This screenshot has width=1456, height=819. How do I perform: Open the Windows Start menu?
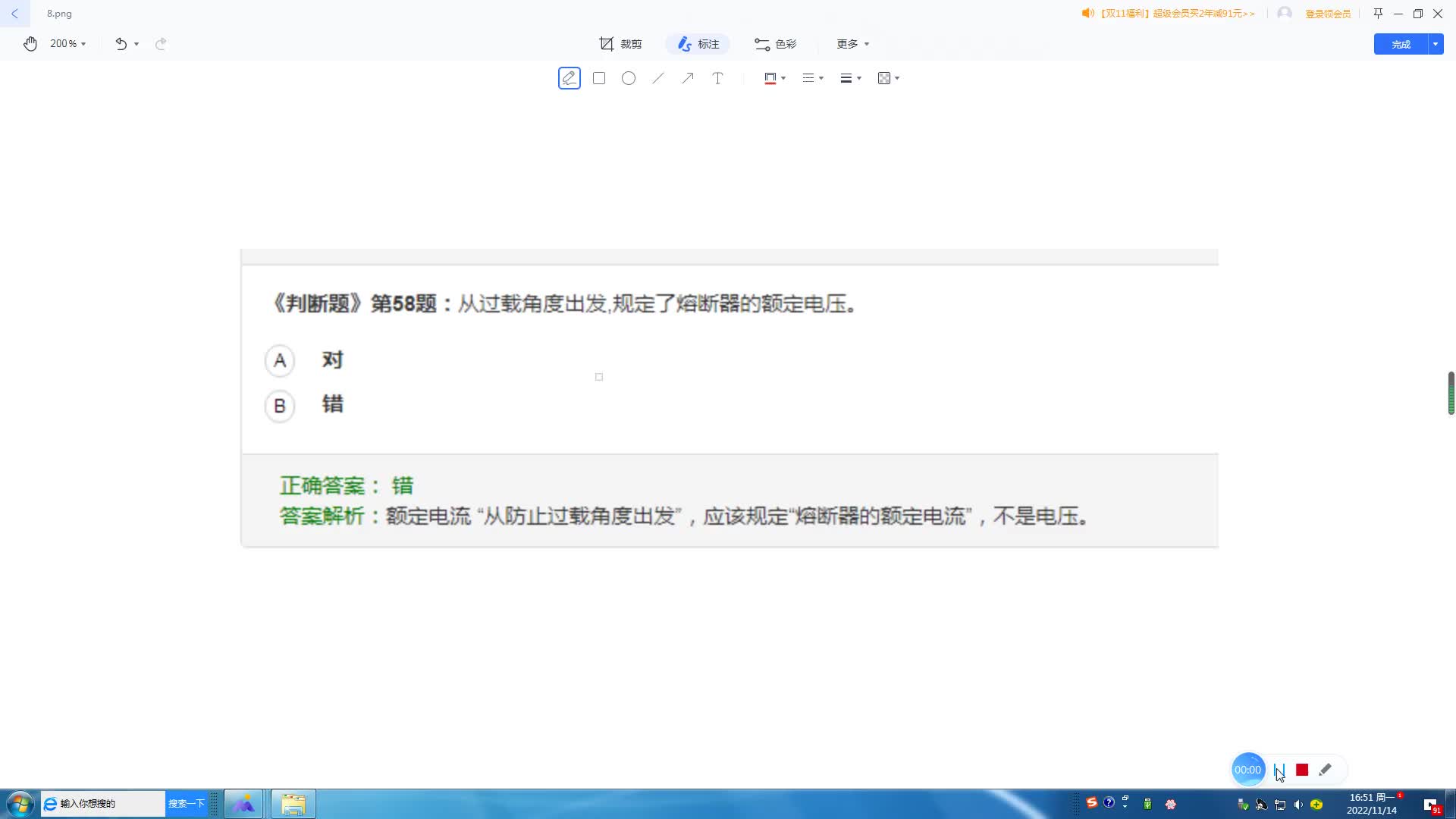pyautogui.click(x=20, y=804)
